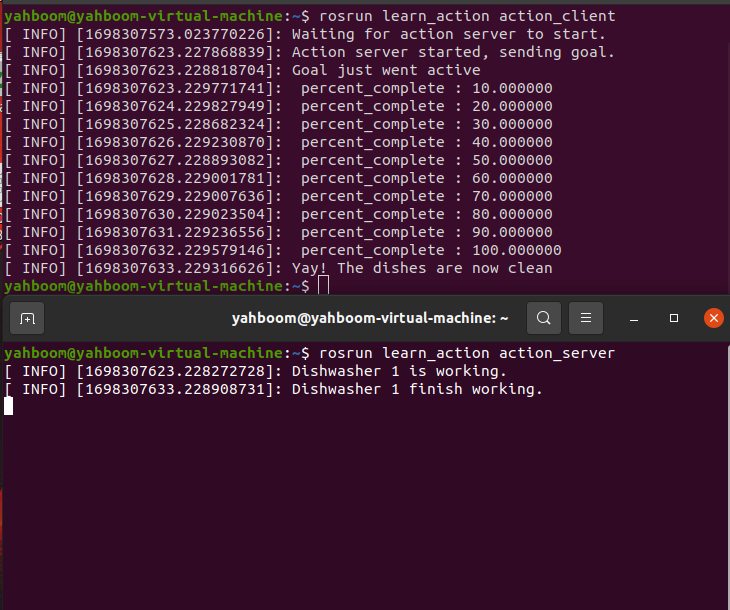Click the 'rosrun learn_action action_client' command line
730x610 pixels.
pyautogui.click(x=310, y=16)
